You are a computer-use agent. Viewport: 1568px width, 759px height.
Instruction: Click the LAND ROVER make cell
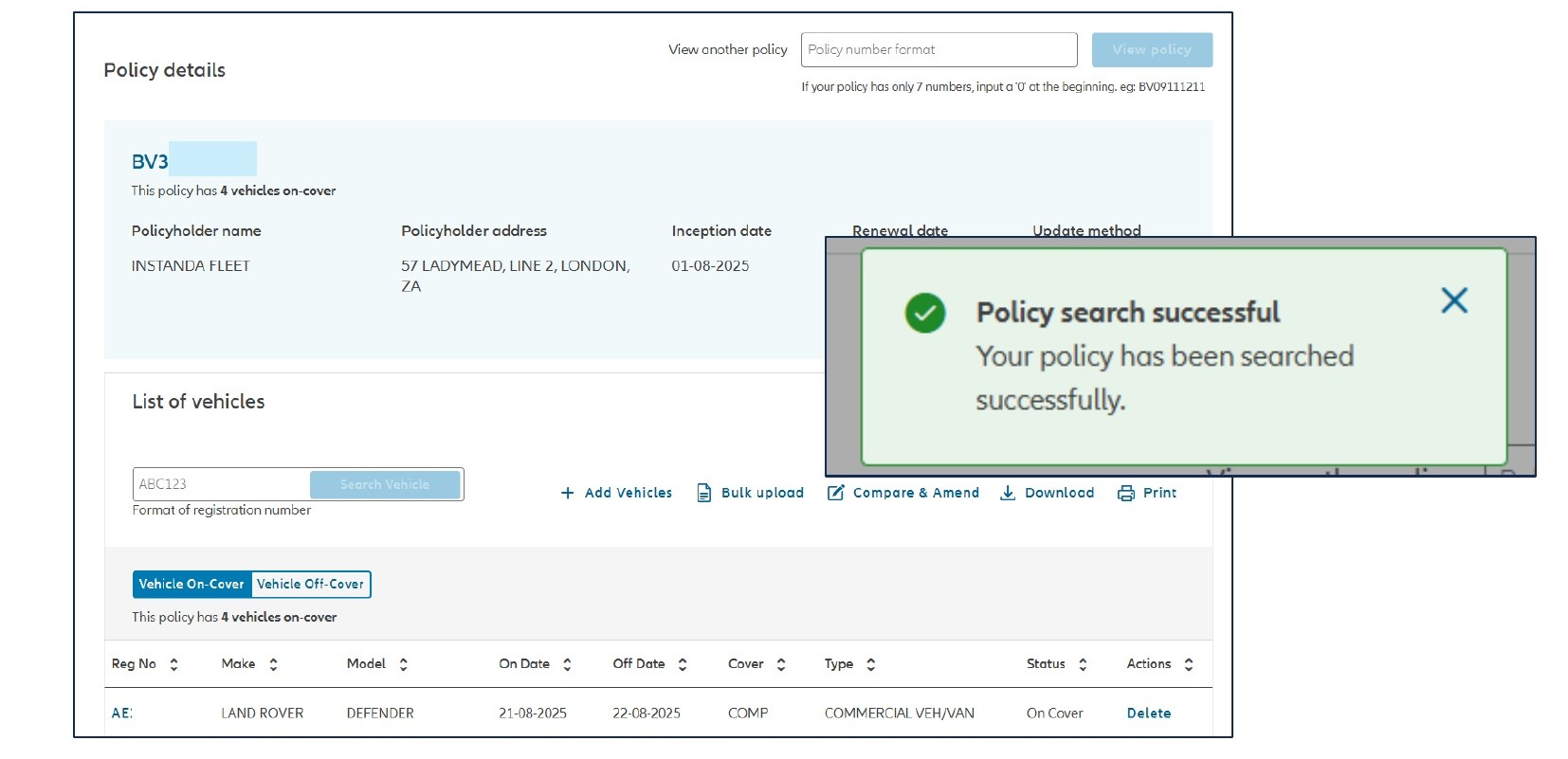click(x=263, y=714)
